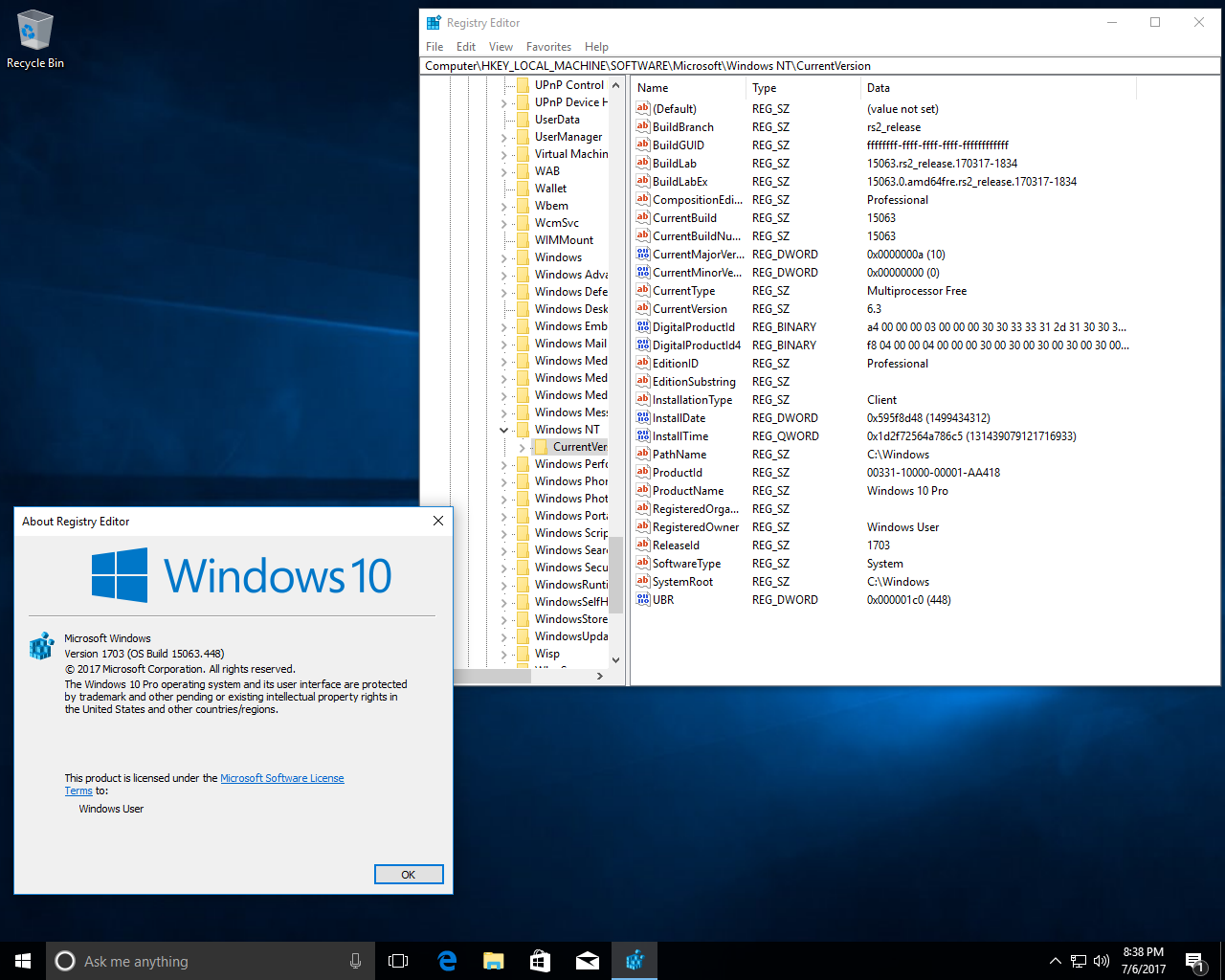Open the Store taskbar icon

540,961
